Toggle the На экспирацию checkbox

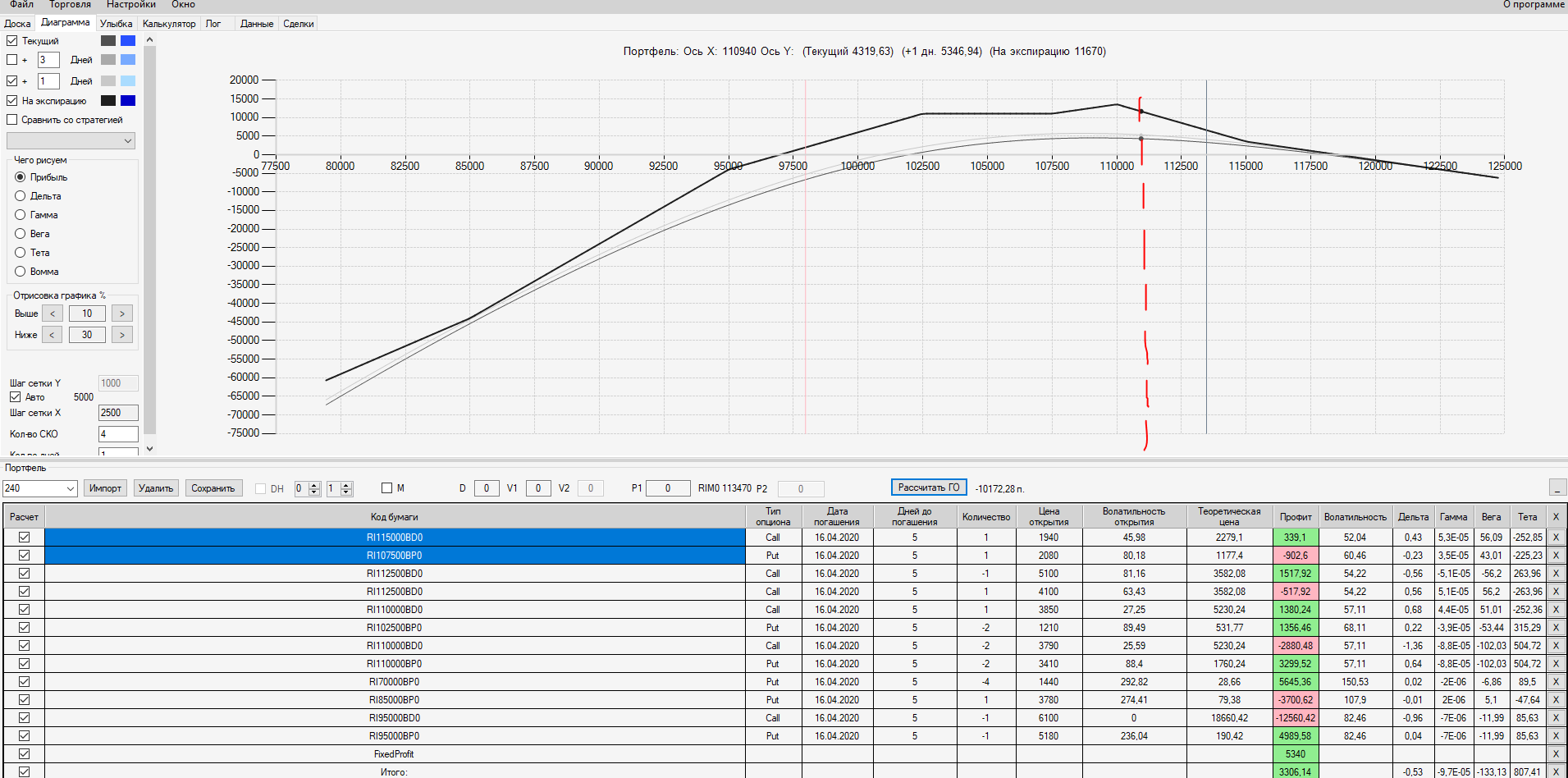point(12,101)
